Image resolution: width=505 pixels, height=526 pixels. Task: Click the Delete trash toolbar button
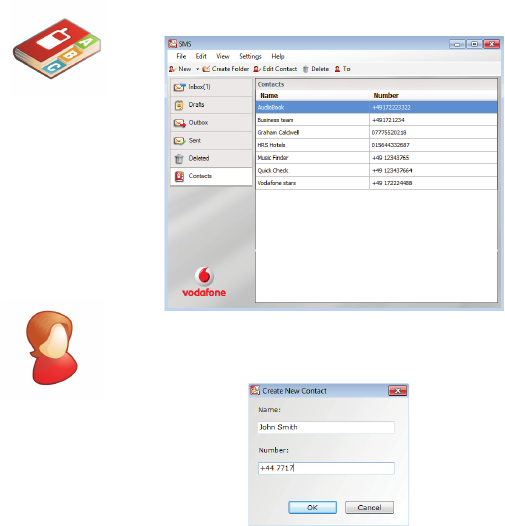point(315,69)
